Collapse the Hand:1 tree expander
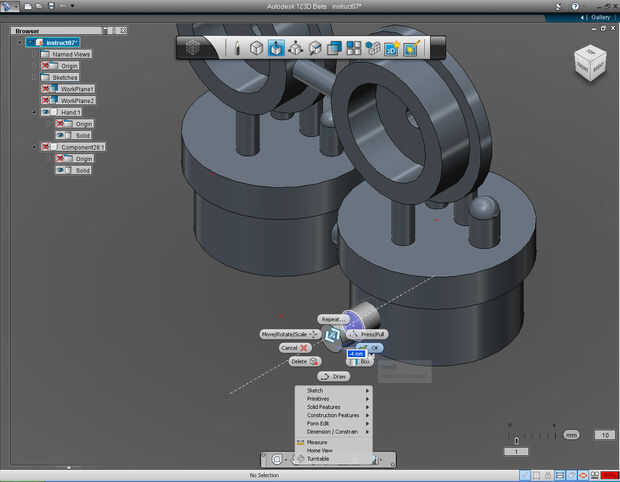Image resolution: width=620 pixels, height=482 pixels. tap(34, 112)
